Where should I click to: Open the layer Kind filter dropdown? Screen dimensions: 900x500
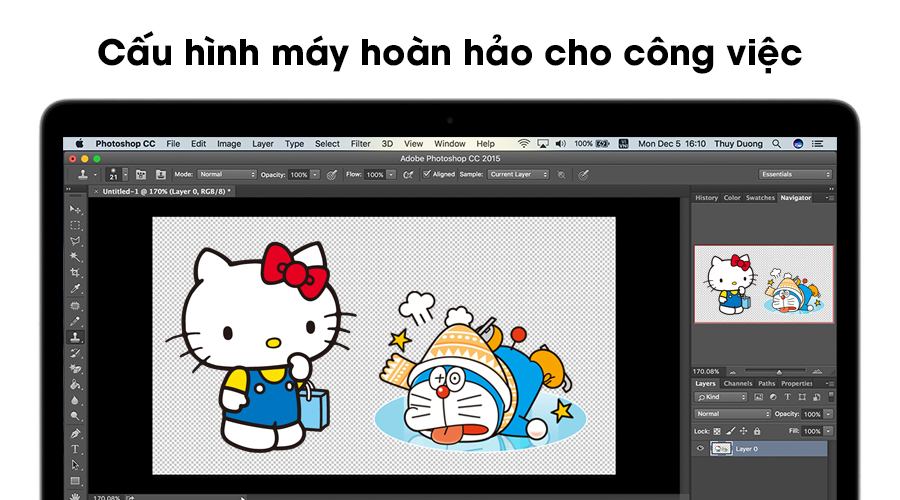pos(720,397)
